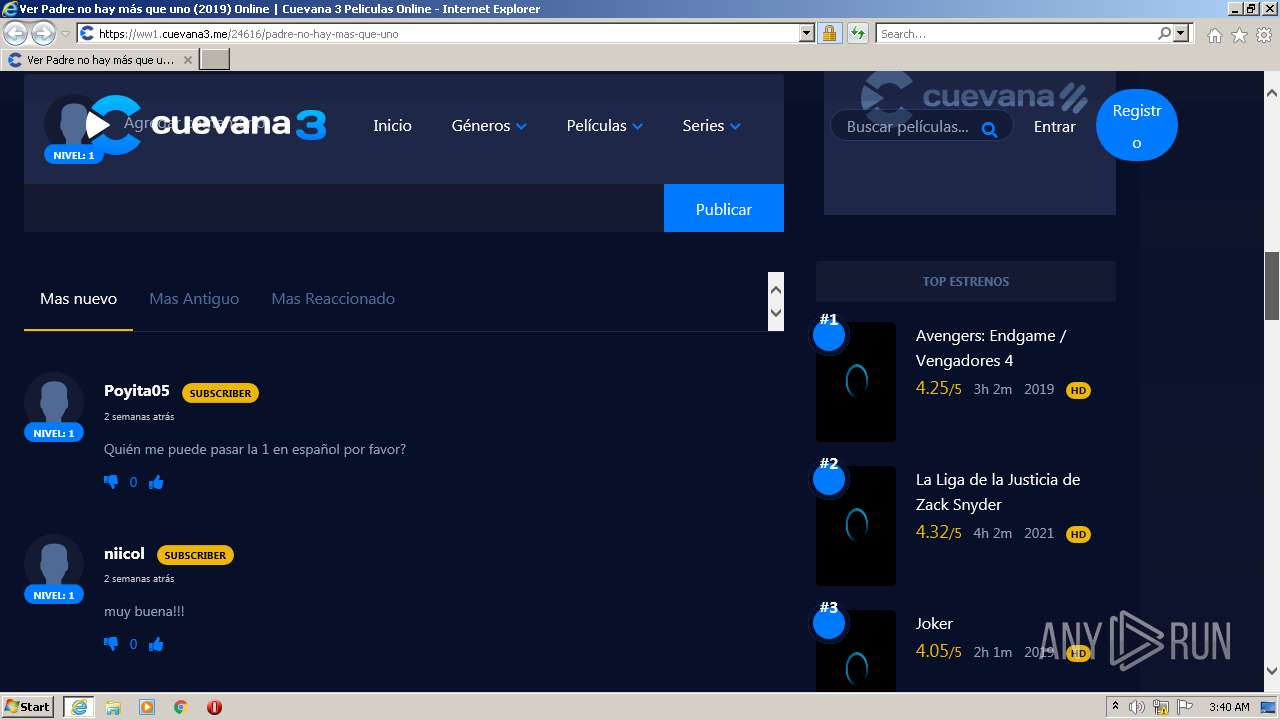Focus the browser address bar URL
This screenshot has width=1280, height=720.
[x=447, y=33]
